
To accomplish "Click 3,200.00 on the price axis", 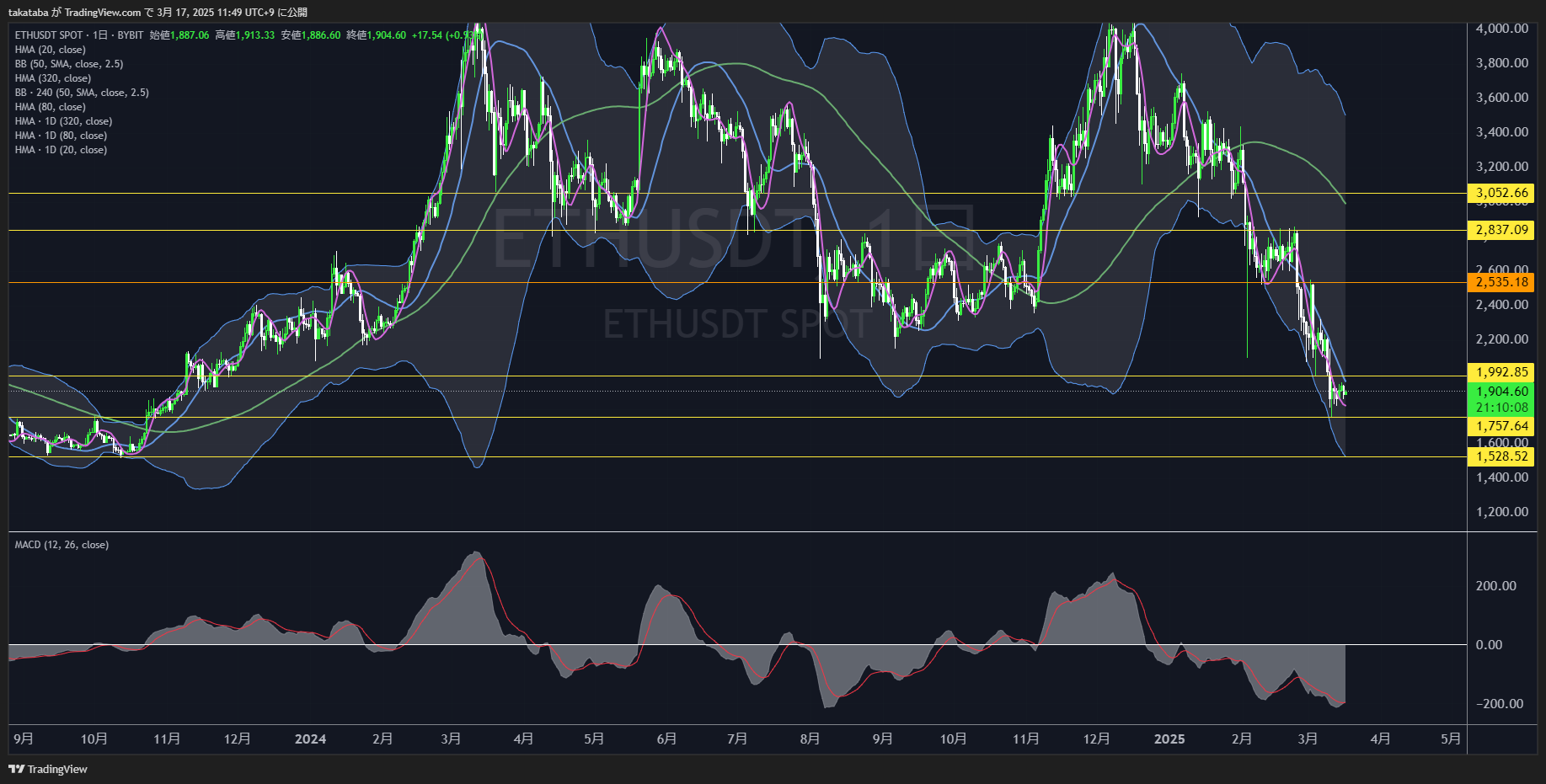I will 1501,167.
